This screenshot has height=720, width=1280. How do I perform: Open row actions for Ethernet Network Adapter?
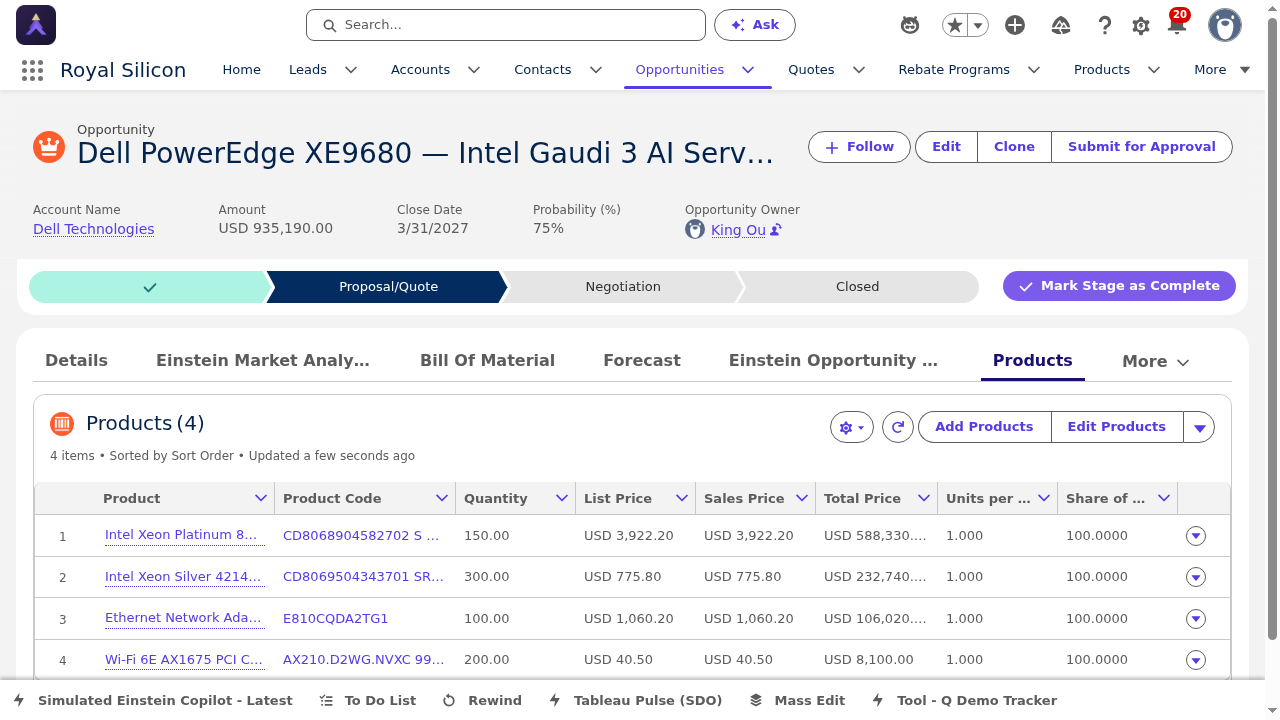(1196, 619)
